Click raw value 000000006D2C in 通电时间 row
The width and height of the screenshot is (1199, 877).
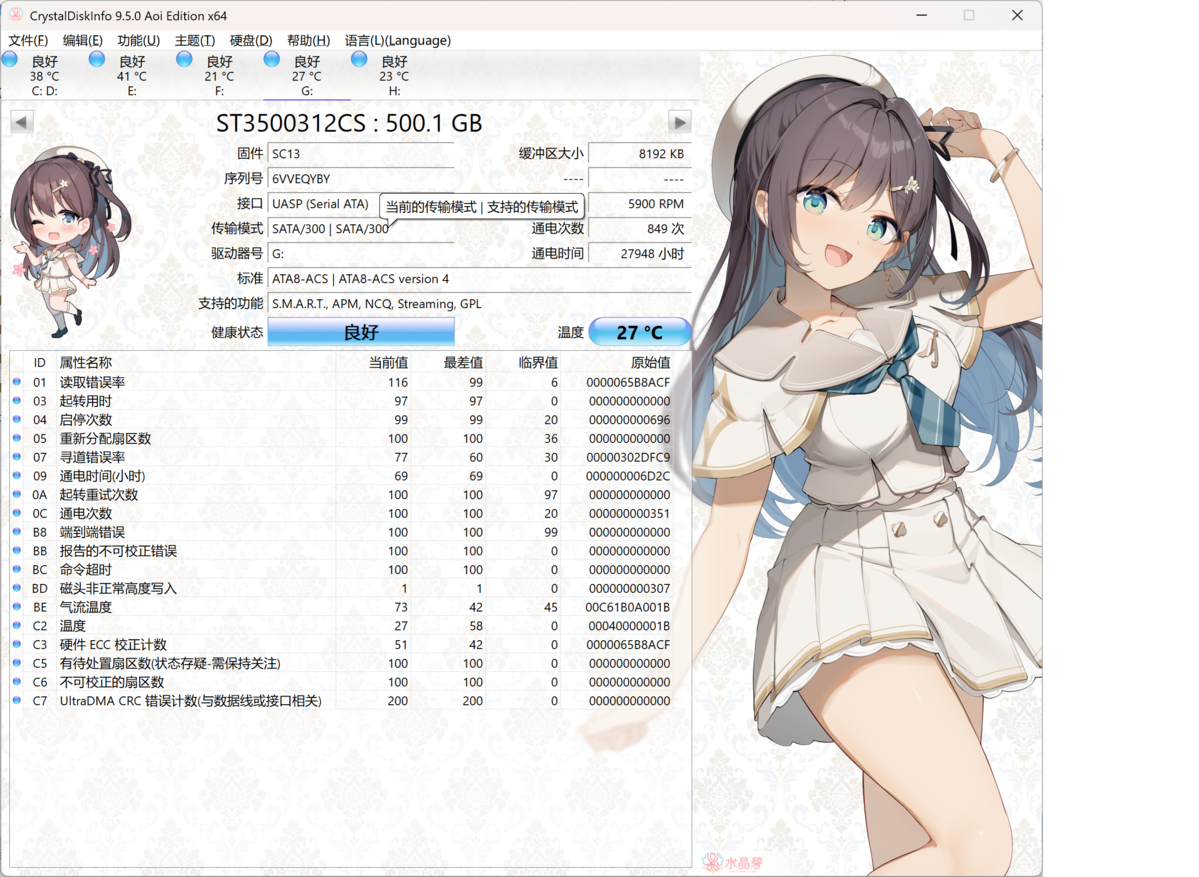[x=629, y=476]
